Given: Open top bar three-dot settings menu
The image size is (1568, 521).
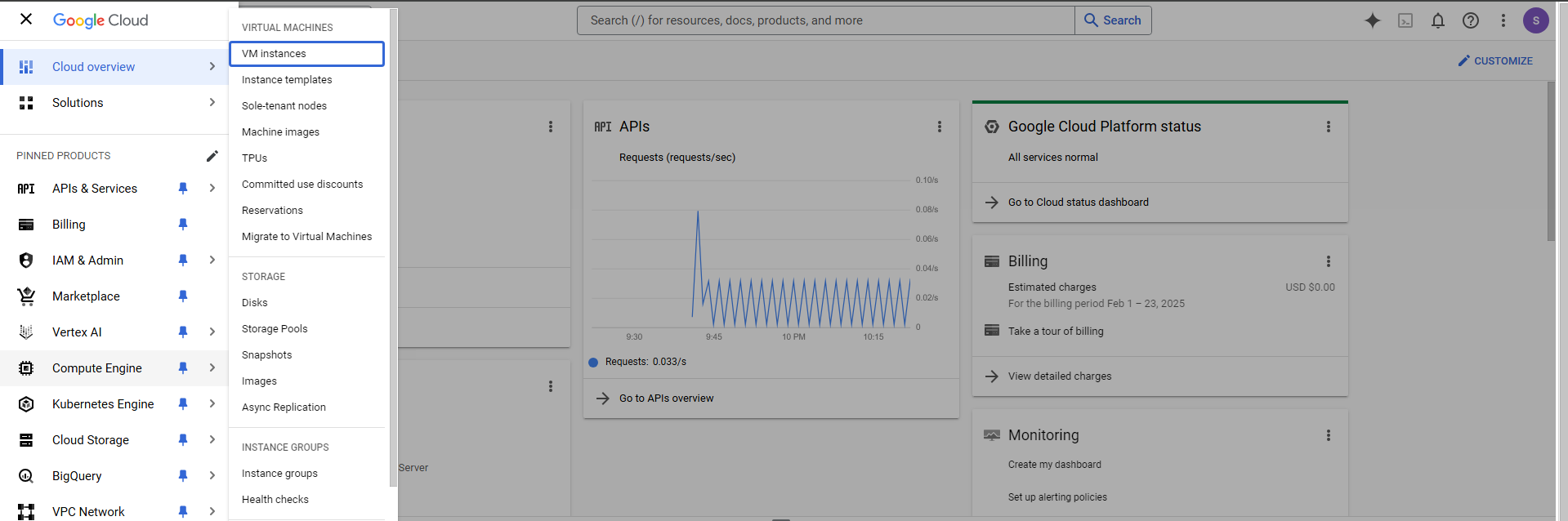Looking at the screenshot, I should point(1503,20).
